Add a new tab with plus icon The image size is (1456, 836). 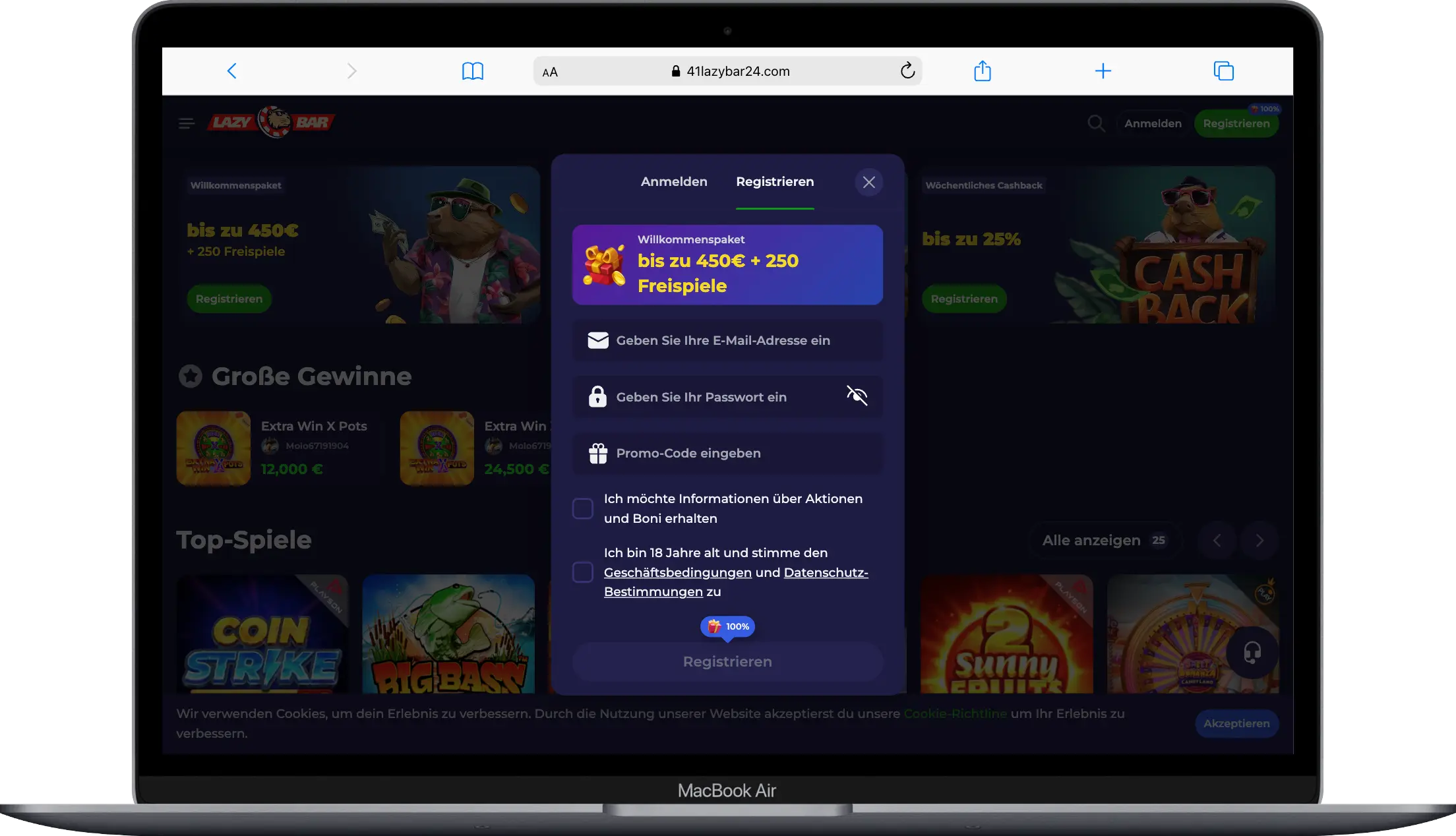(x=1103, y=71)
